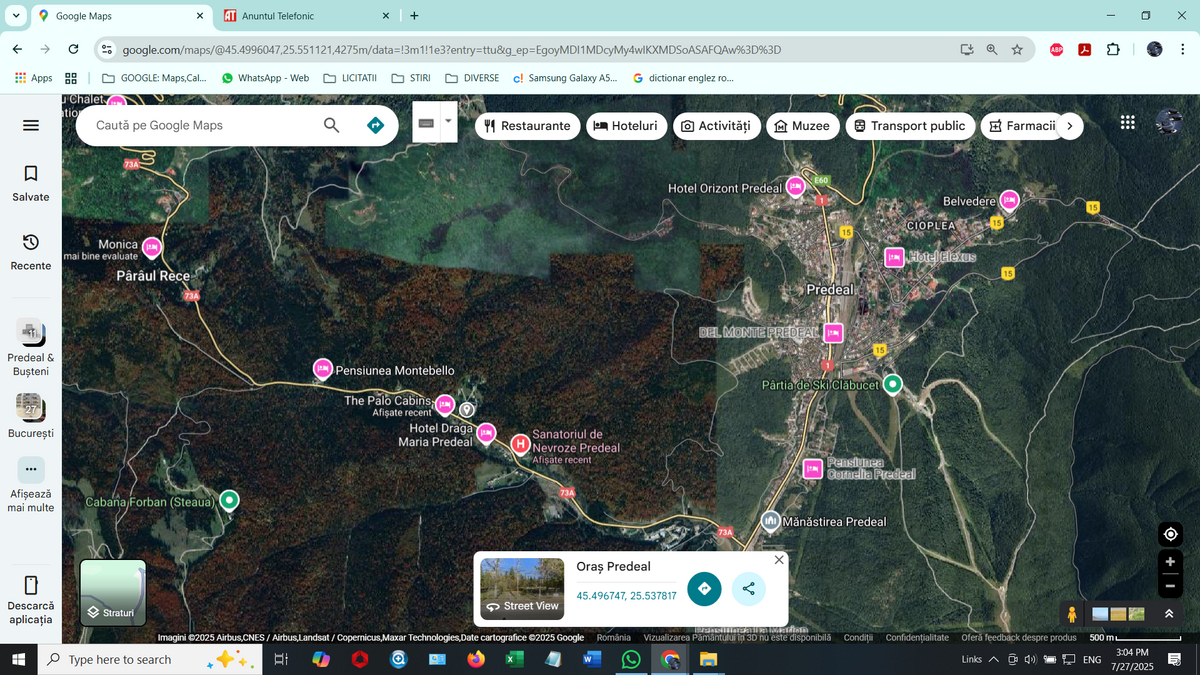Select the Hoteluri category chip

pyautogui.click(x=626, y=126)
